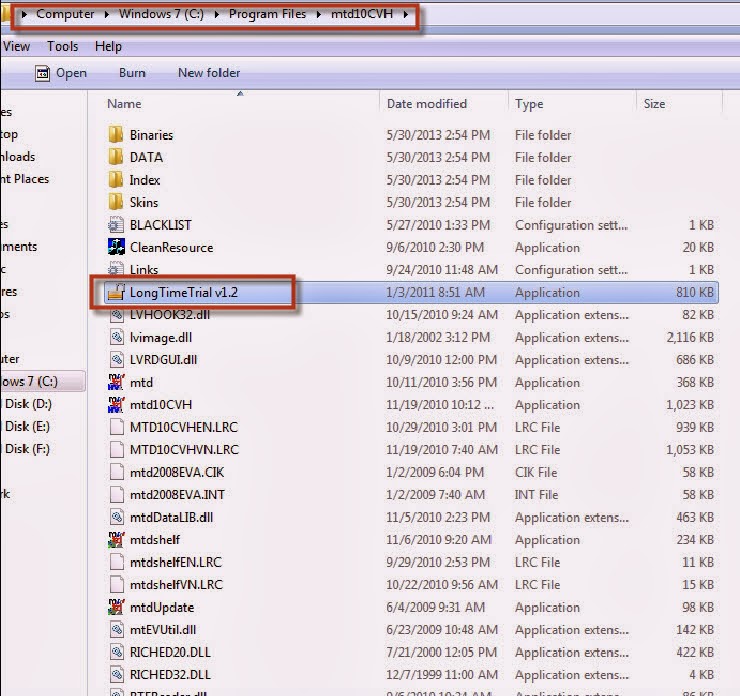Screen dimensions: 740x696
Task: Select the mtdUpdate application icon
Action: [x=116, y=607]
